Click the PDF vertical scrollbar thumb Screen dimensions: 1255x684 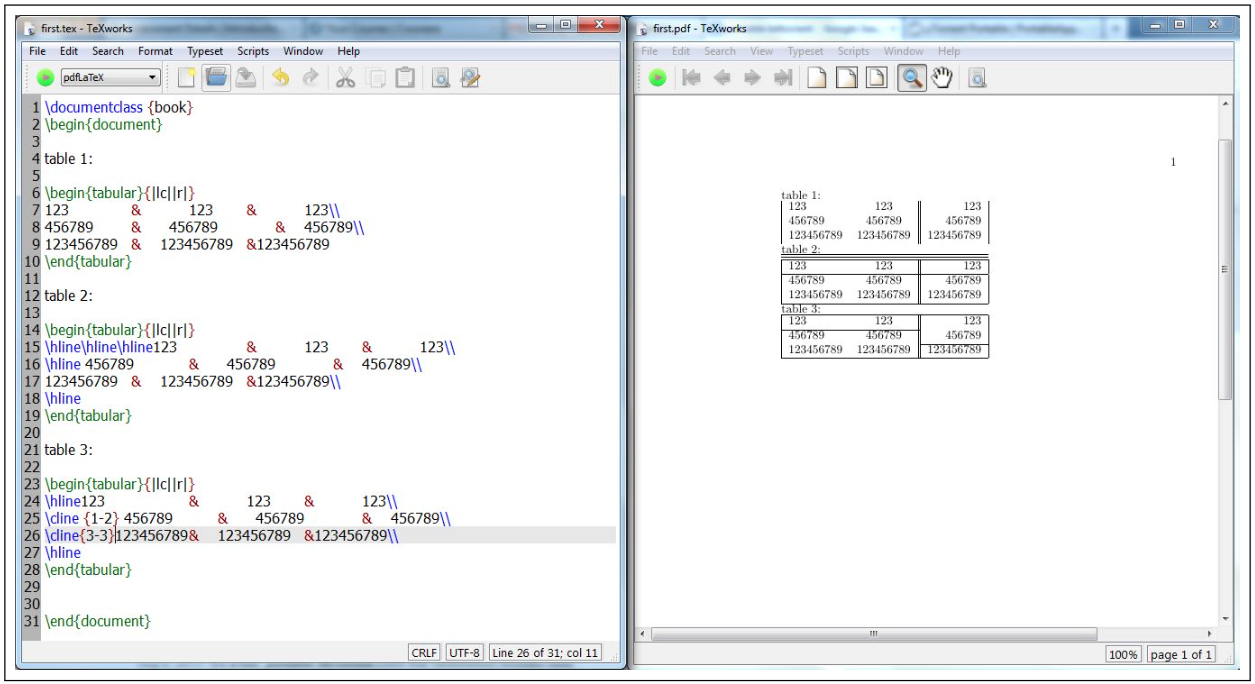point(1225,270)
